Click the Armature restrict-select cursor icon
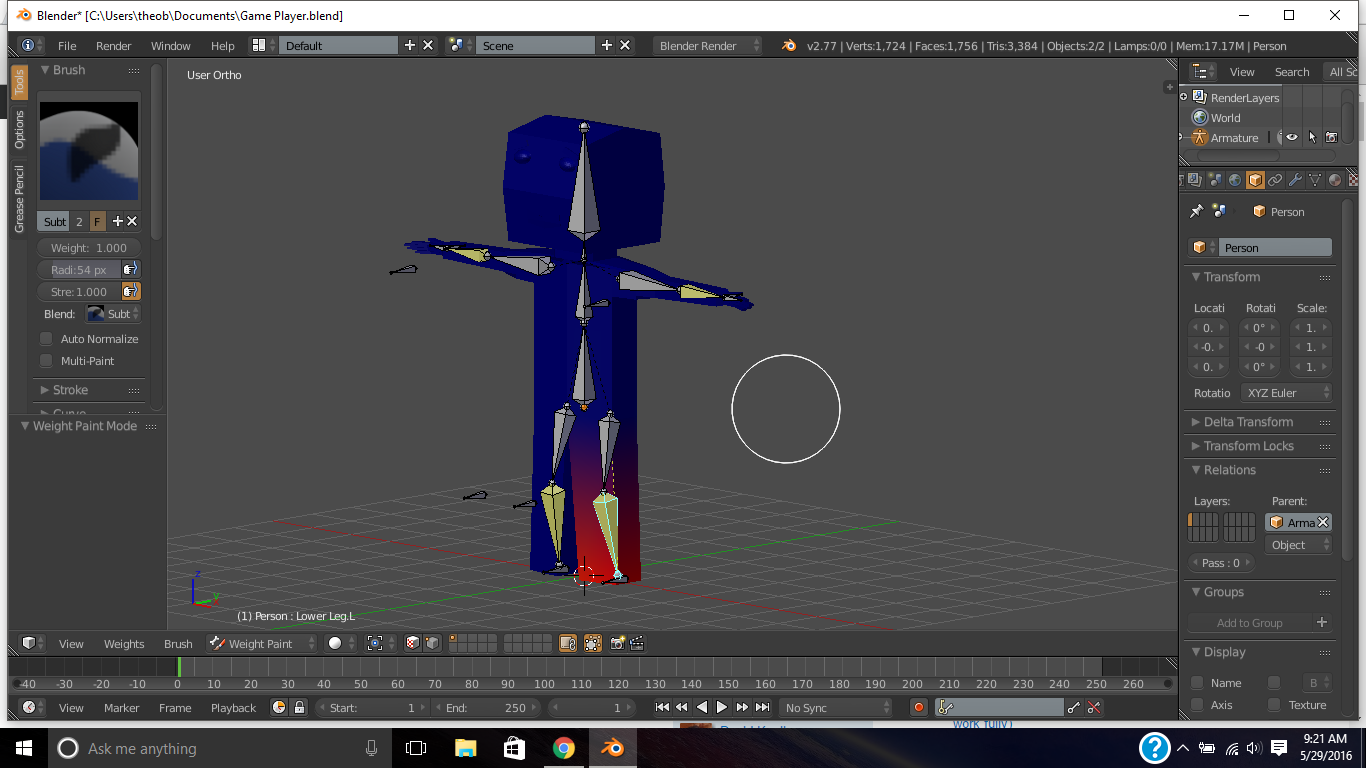 [1312, 137]
